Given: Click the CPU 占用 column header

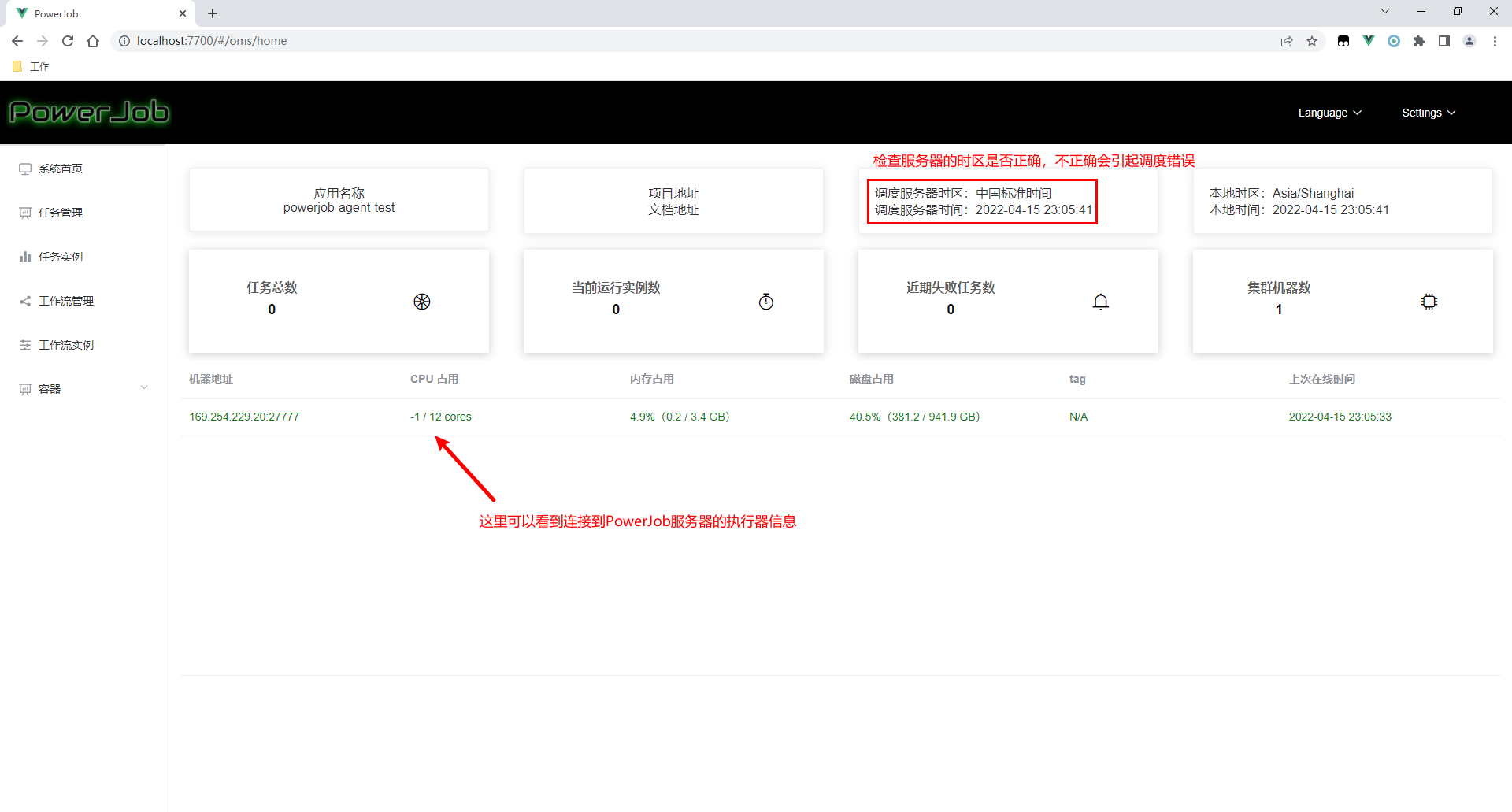Looking at the screenshot, I should tap(435, 379).
